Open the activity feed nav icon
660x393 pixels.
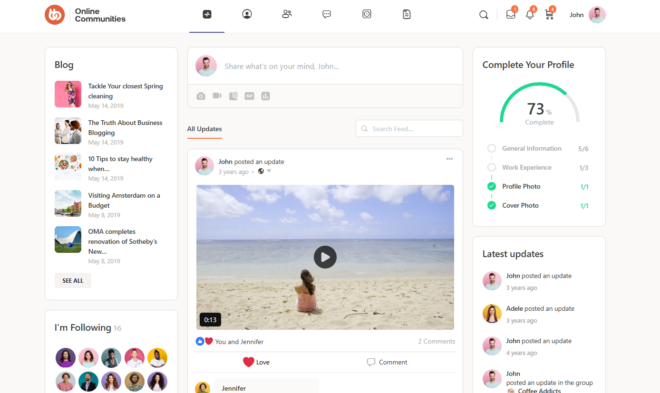click(207, 14)
